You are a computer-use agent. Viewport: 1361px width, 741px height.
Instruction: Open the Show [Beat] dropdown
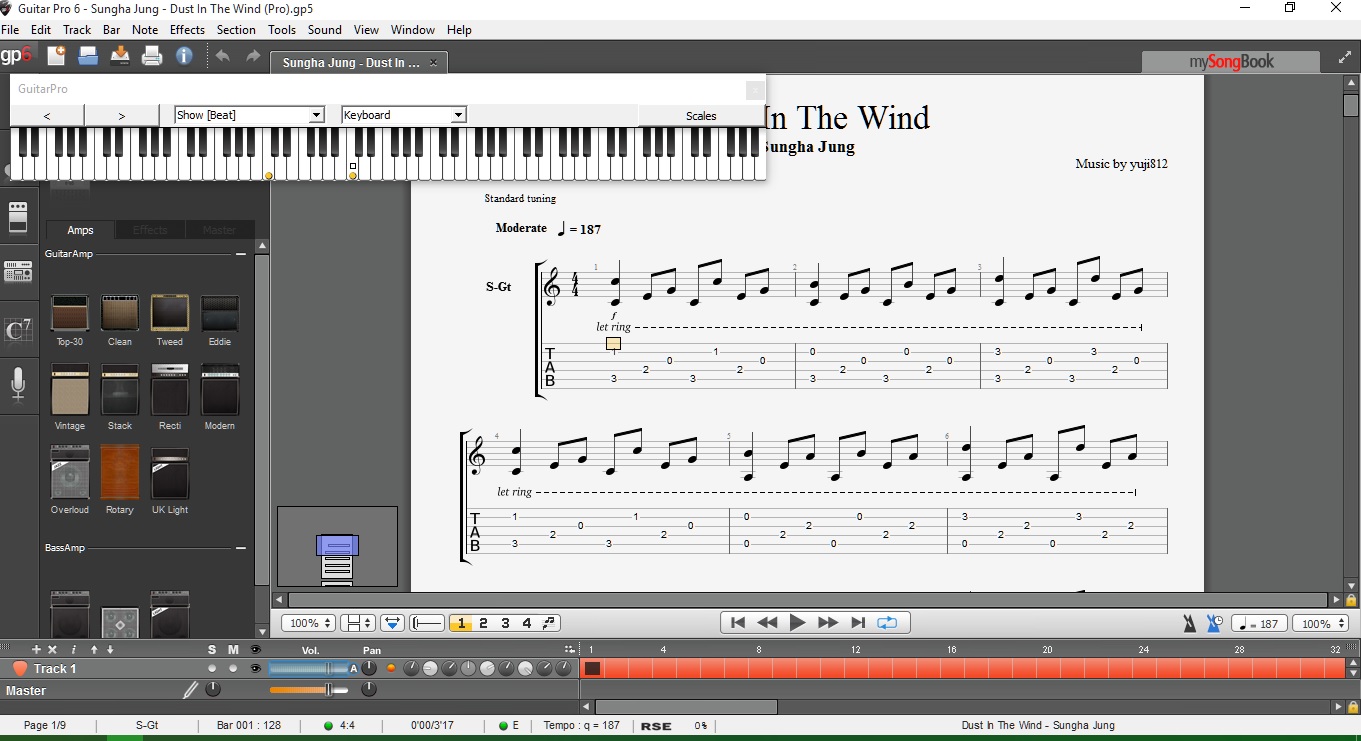point(249,115)
